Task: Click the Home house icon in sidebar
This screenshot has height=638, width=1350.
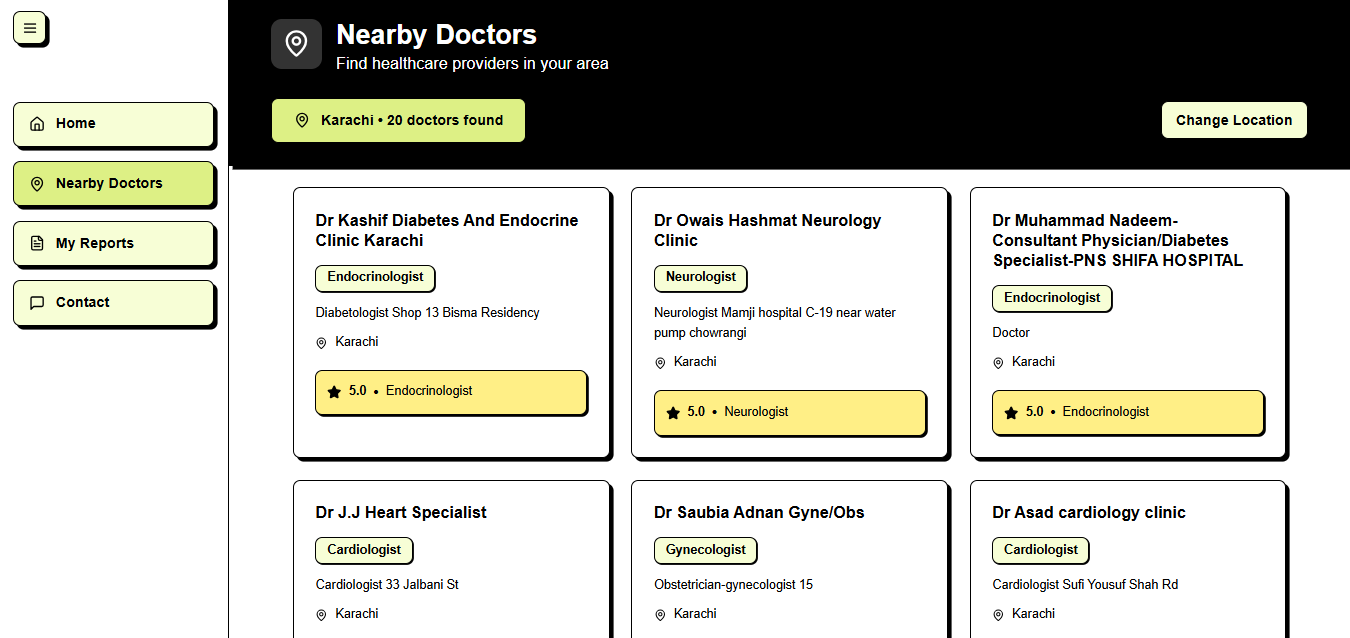Action: [37, 124]
